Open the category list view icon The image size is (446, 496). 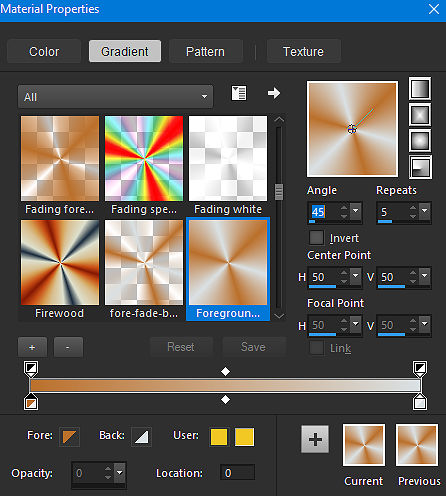click(239, 93)
